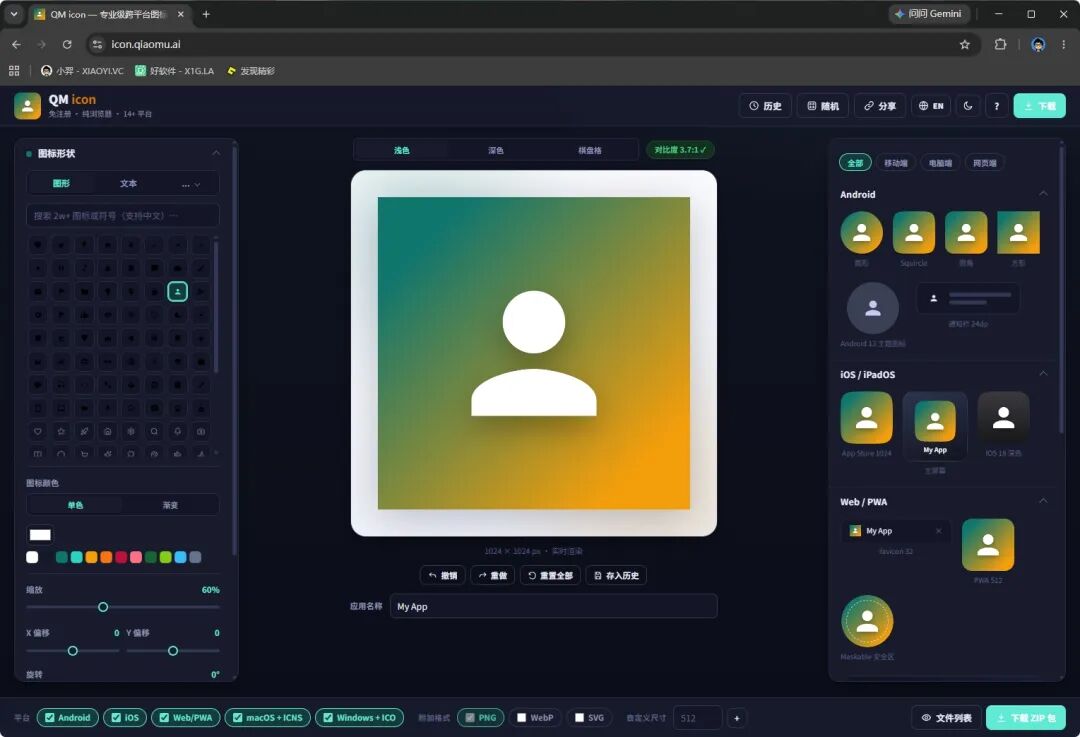Screen dimensions: 1080x737
Task: Click the 下载 download button in header
Action: point(1039,106)
